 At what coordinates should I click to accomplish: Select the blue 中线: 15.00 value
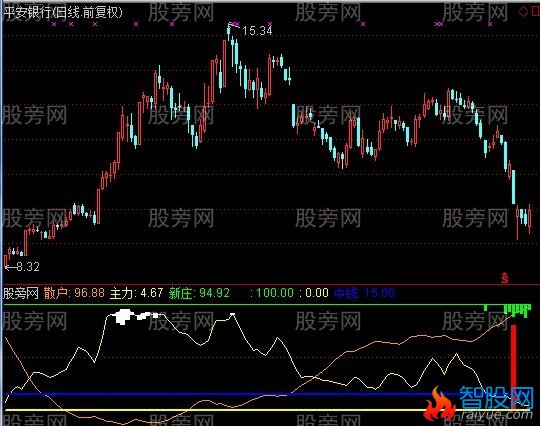coord(364,293)
